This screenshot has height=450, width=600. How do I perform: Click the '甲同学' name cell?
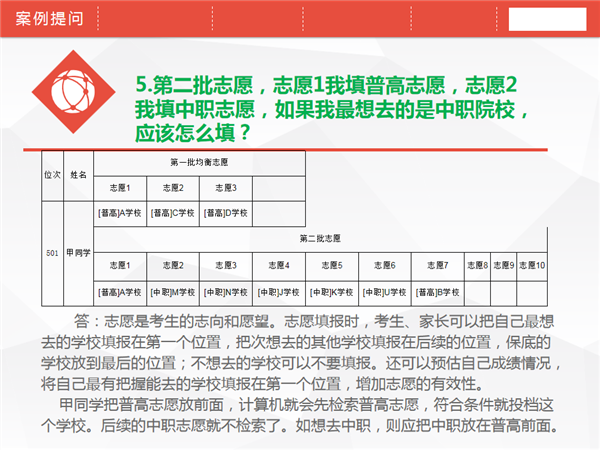[x=78, y=253]
